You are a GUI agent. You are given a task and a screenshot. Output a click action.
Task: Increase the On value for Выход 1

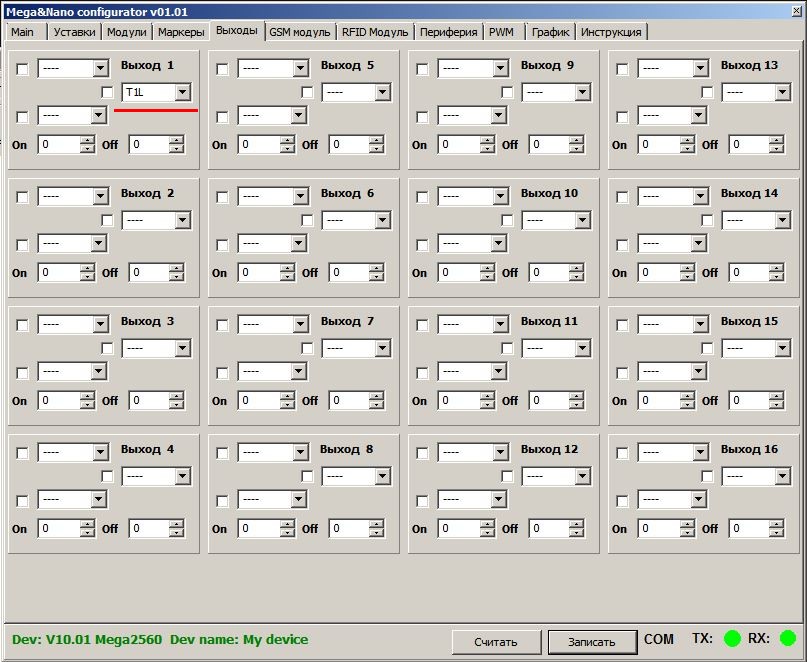87,141
